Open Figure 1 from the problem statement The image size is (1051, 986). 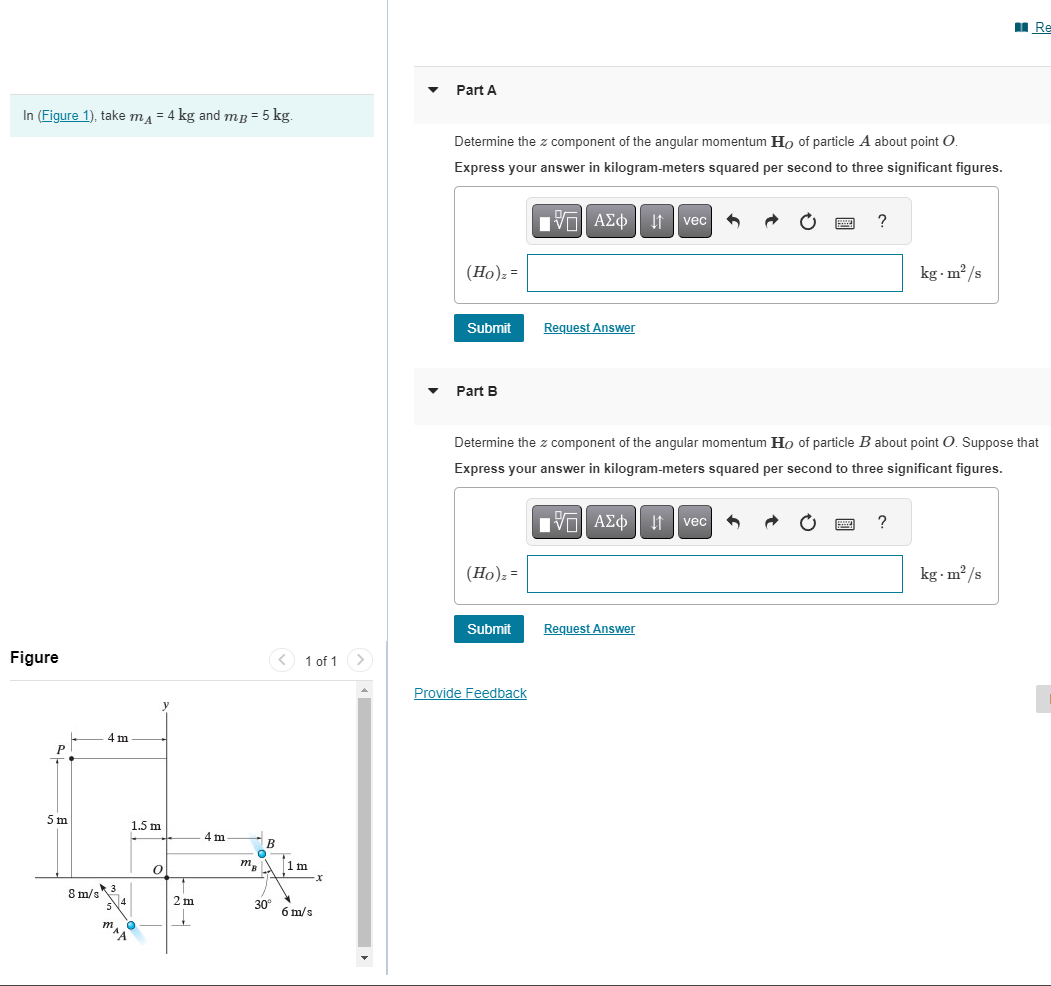pos(63,115)
